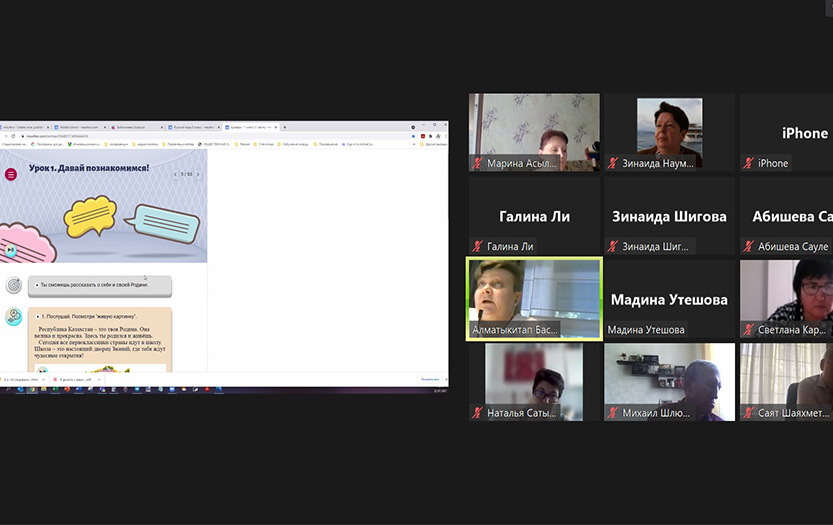
Task: Click the Chrome icon in the shared taskbar
Action: point(32,390)
